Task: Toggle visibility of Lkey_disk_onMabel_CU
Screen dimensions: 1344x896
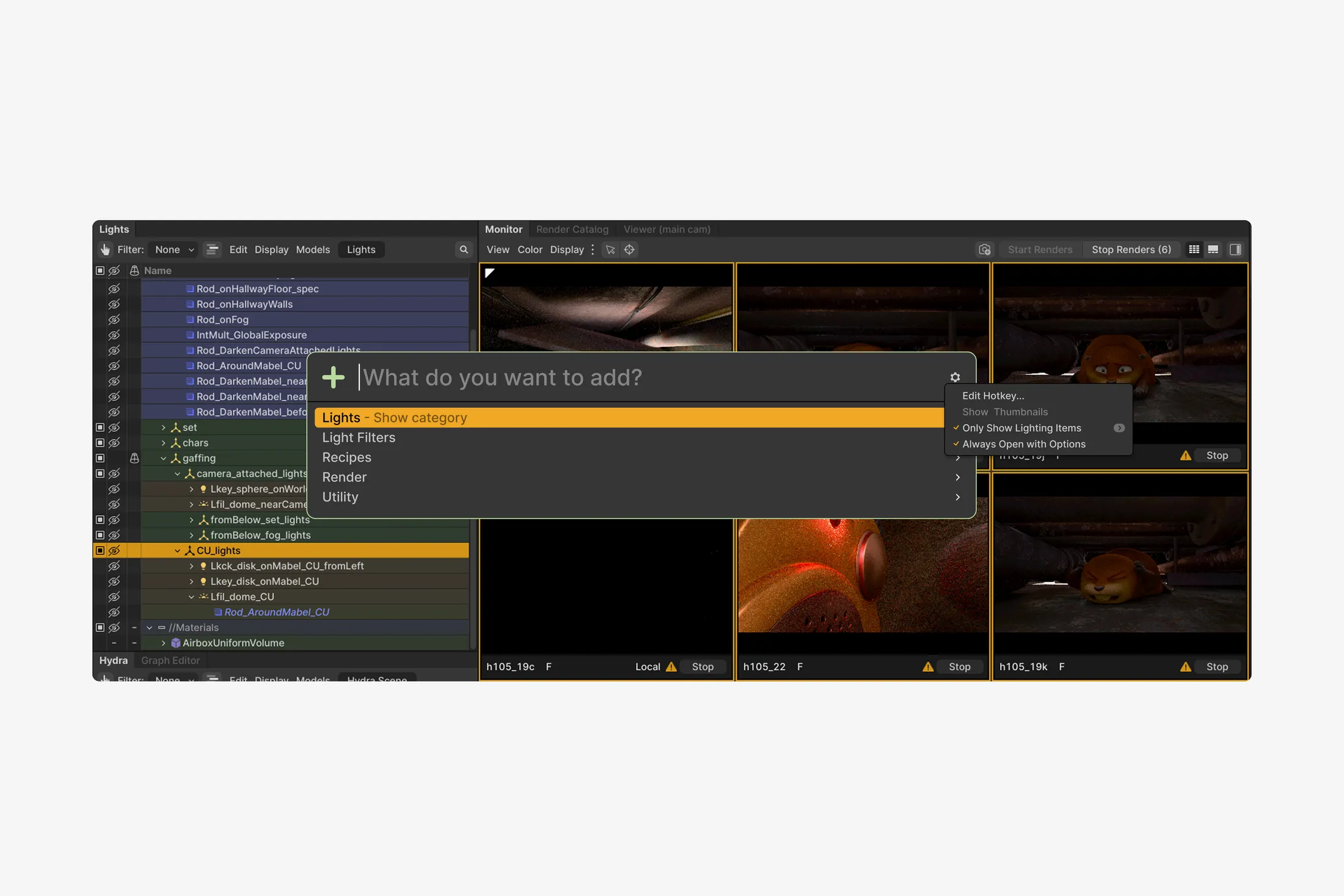Action: [x=114, y=581]
